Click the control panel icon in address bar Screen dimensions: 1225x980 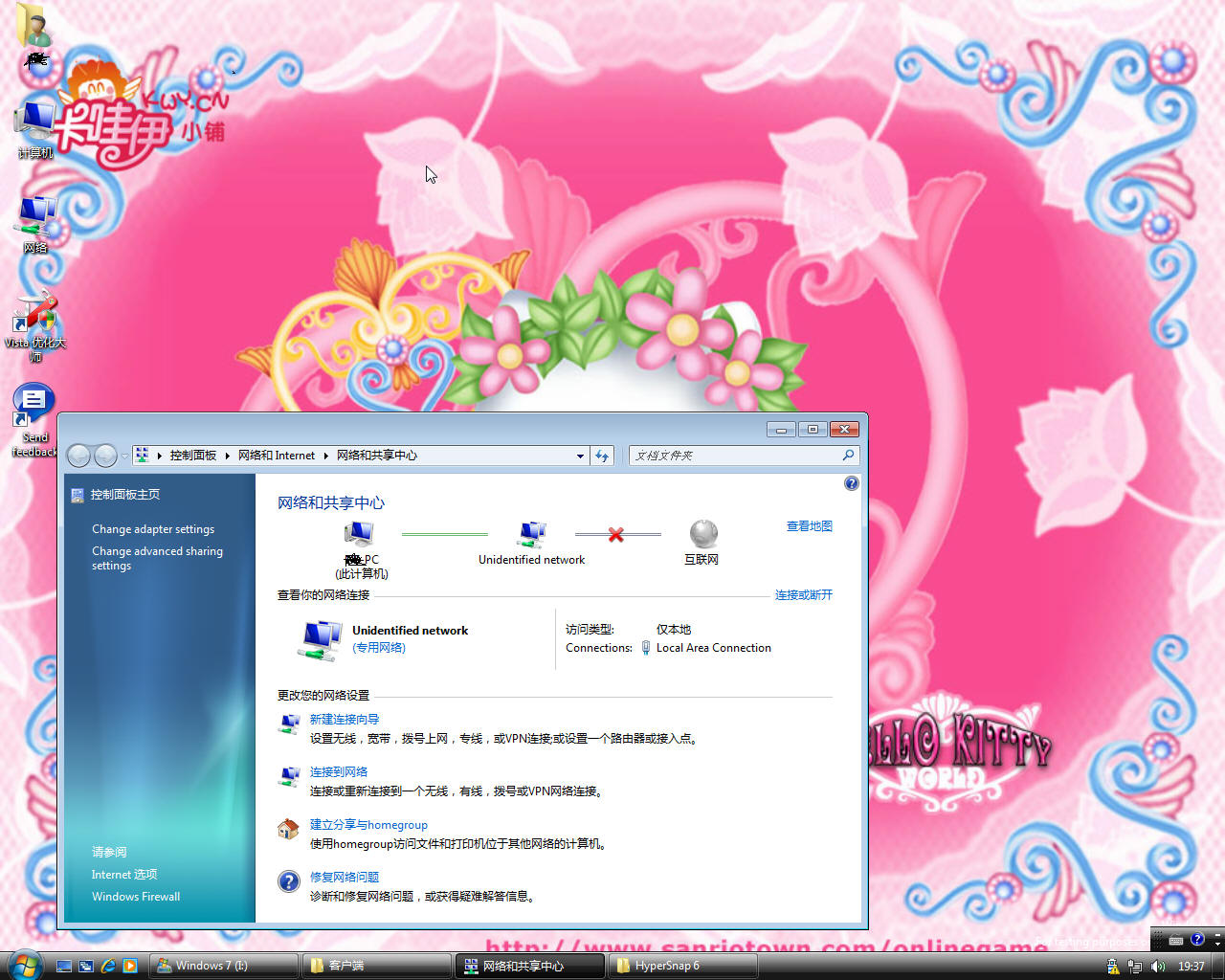(142, 456)
